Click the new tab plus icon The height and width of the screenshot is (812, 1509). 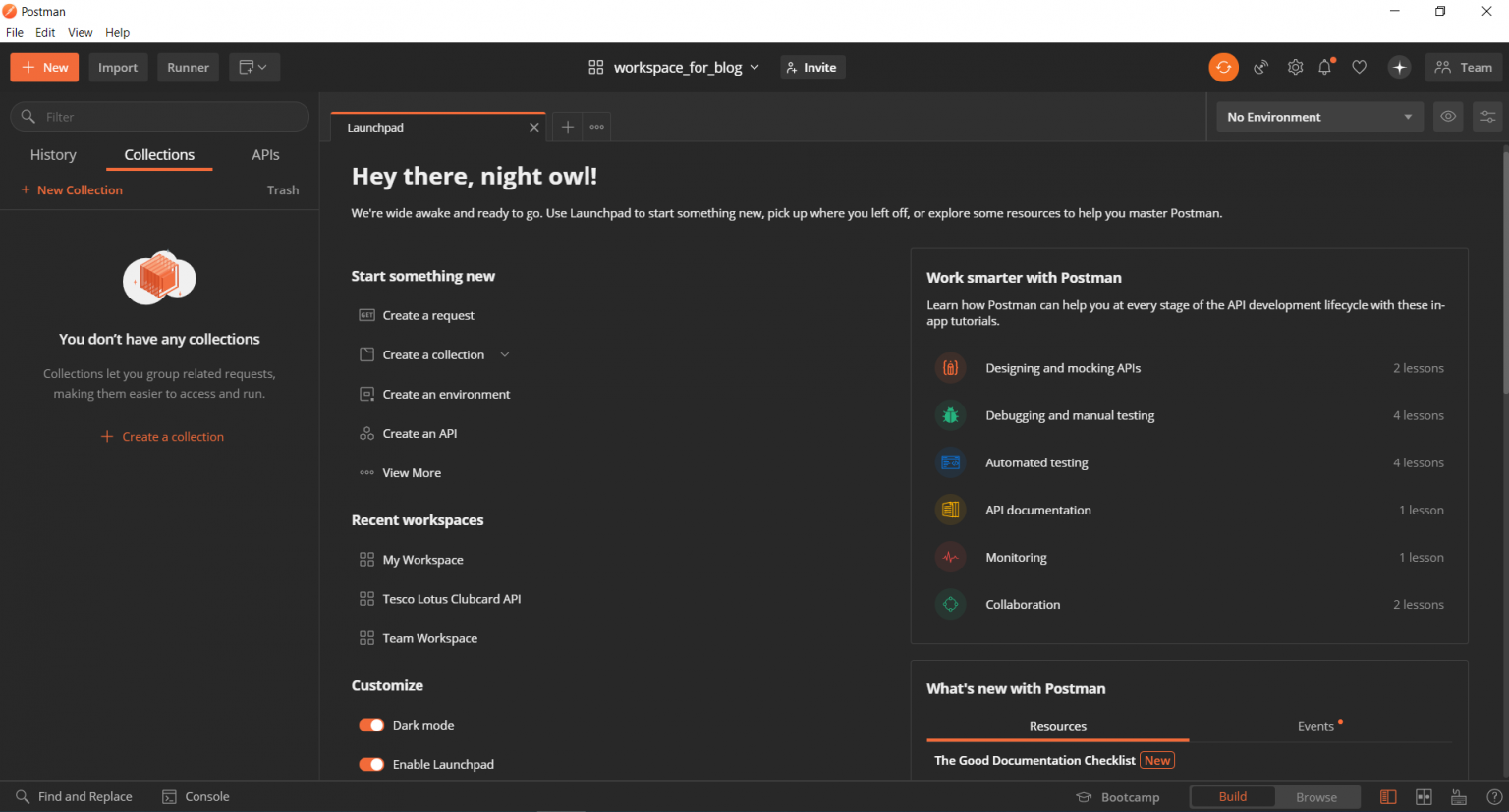pyautogui.click(x=567, y=127)
